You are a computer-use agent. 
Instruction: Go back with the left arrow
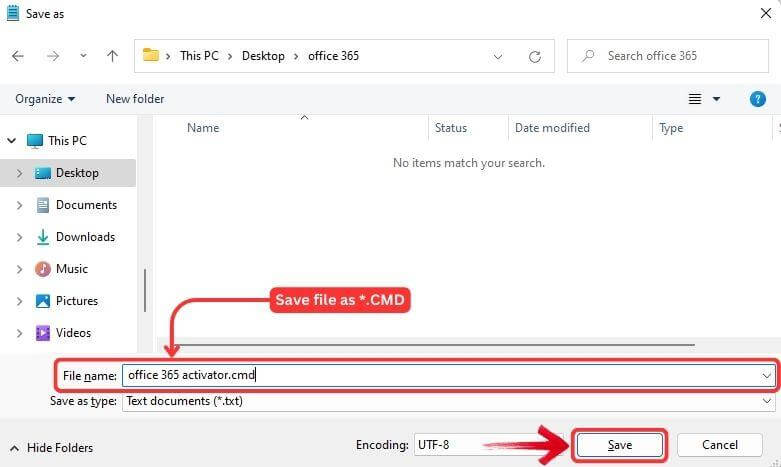(17, 56)
